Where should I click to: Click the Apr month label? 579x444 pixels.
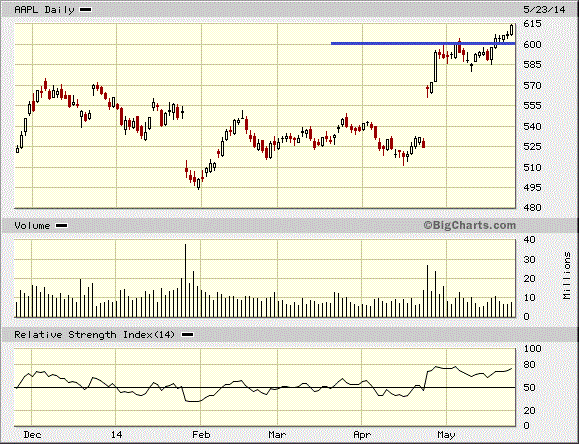(362, 435)
